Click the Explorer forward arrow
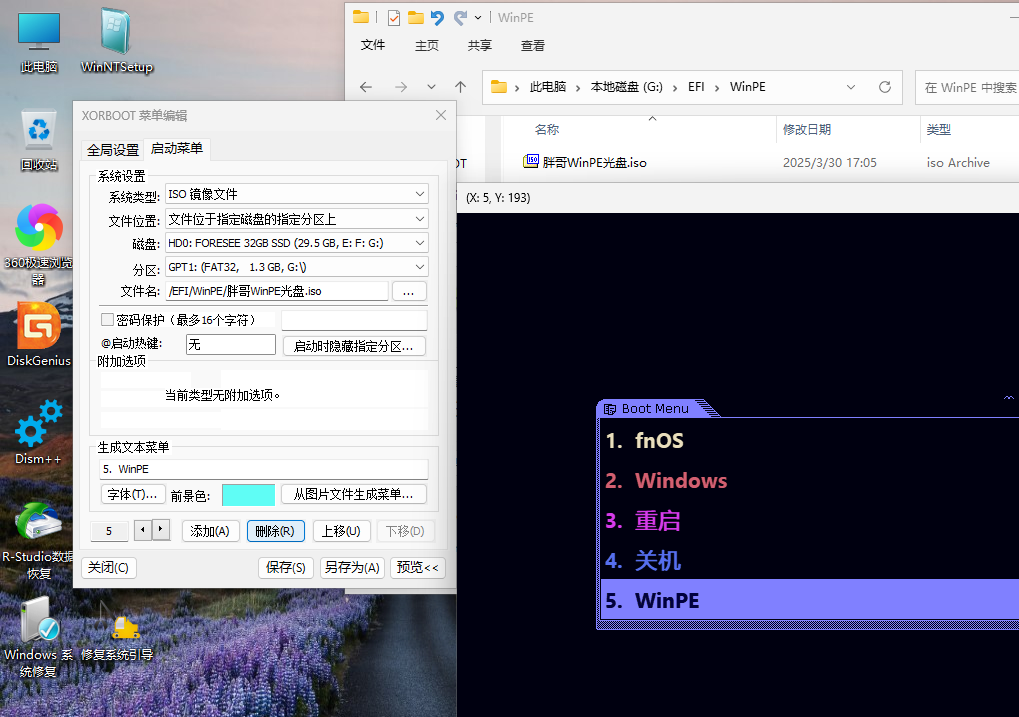1019x717 pixels. pyautogui.click(x=400, y=87)
